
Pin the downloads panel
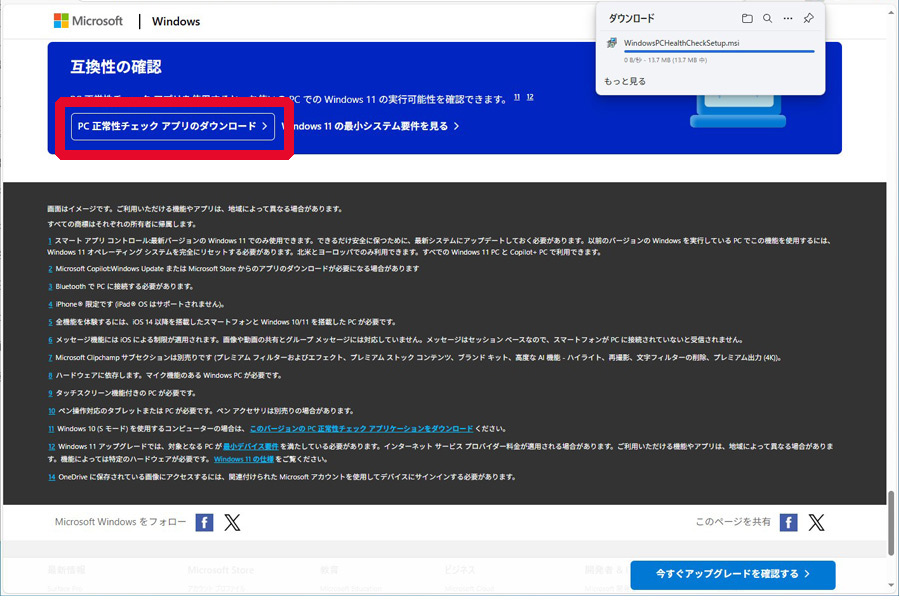coord(809,18)
